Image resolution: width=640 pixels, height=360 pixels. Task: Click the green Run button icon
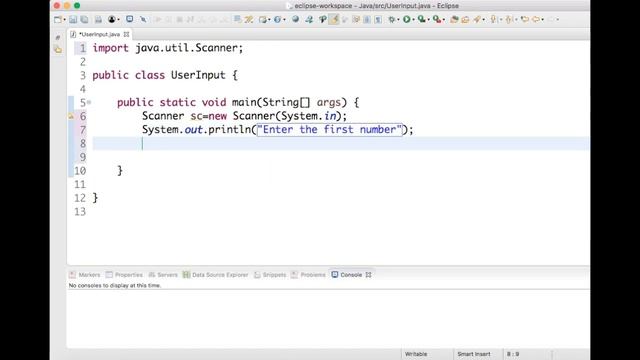[407, 19]
